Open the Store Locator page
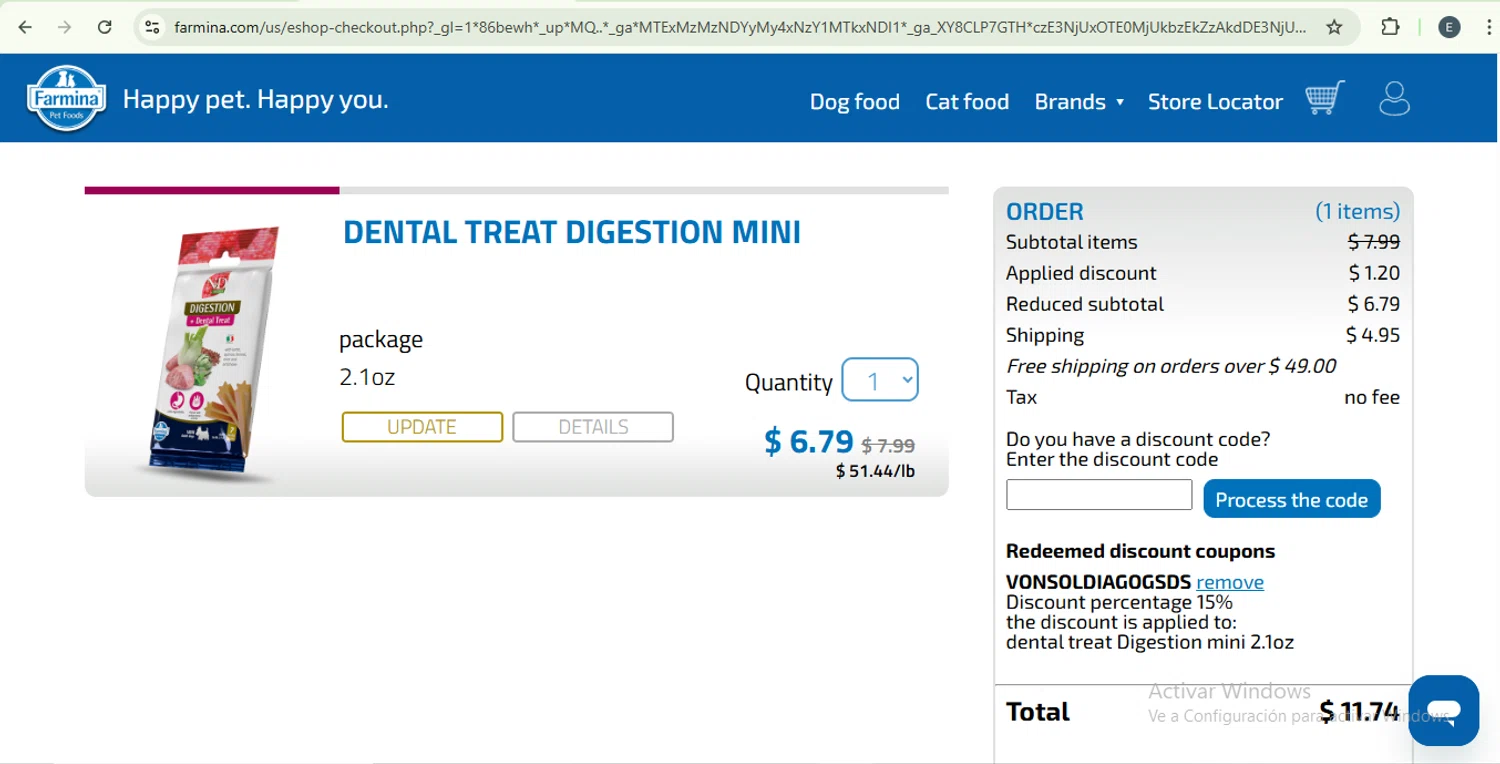The height and width of the screenshot is (764, 1500). click(x=1215, y=101)
